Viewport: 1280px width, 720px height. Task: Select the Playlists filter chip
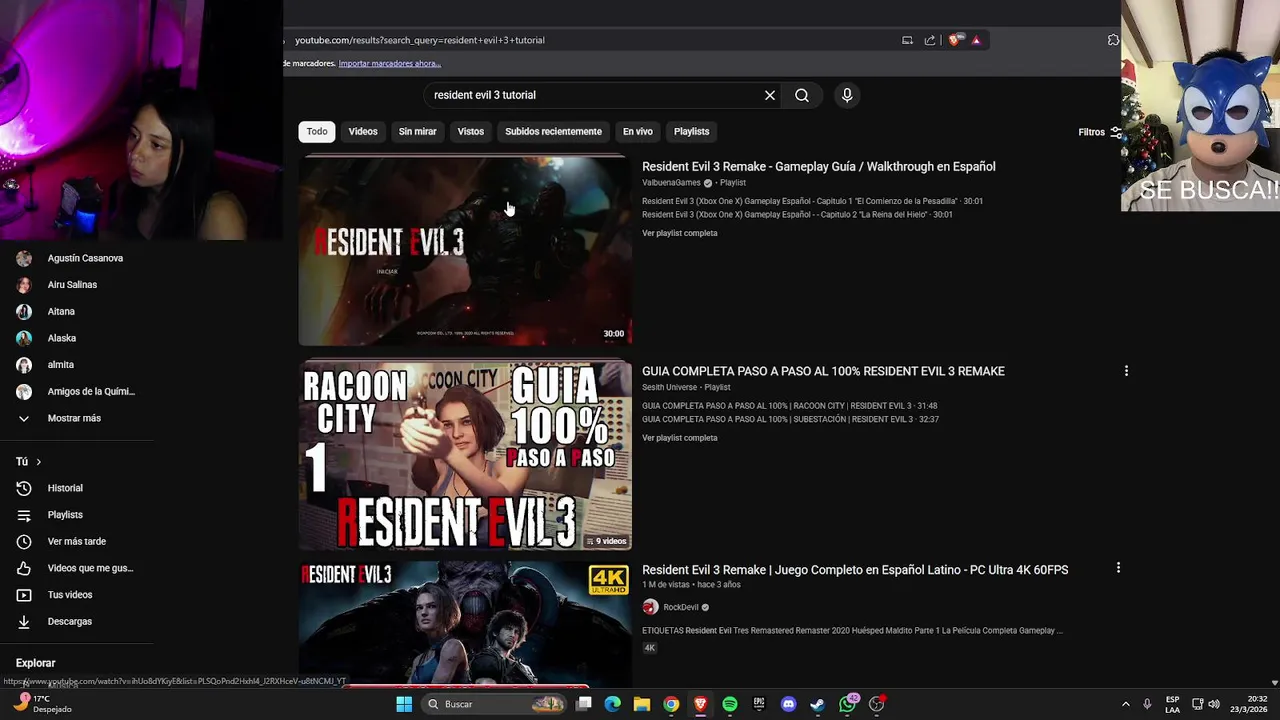[x=691, y=132]
